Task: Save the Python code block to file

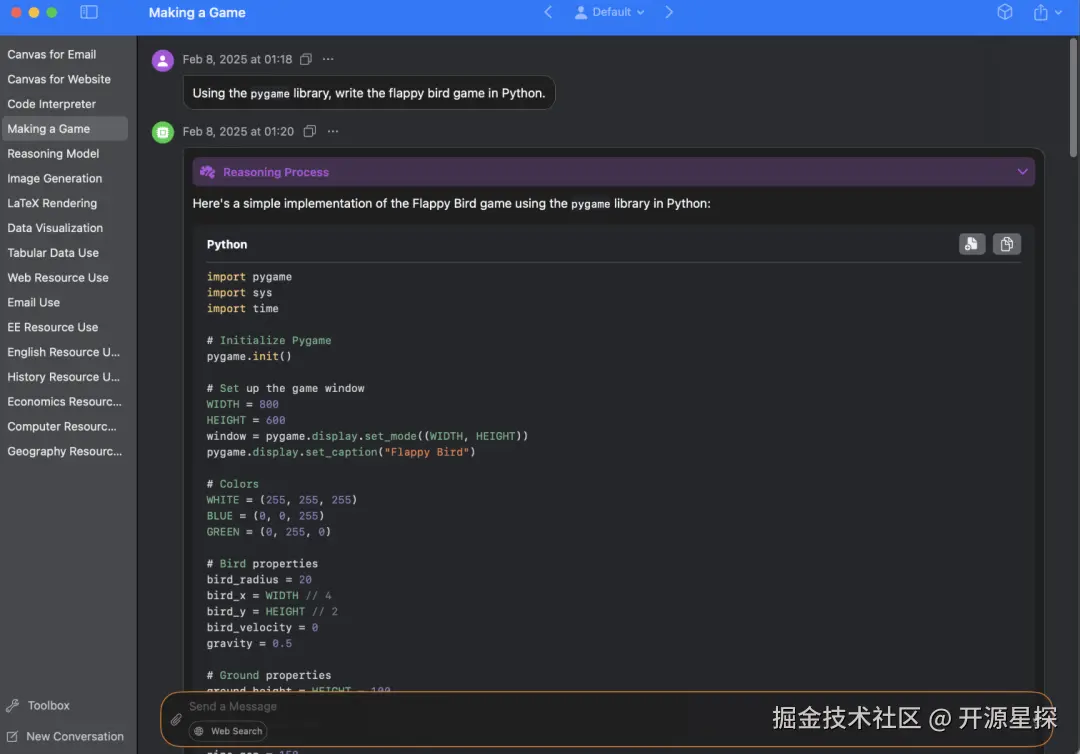Action: click(972, 244)
